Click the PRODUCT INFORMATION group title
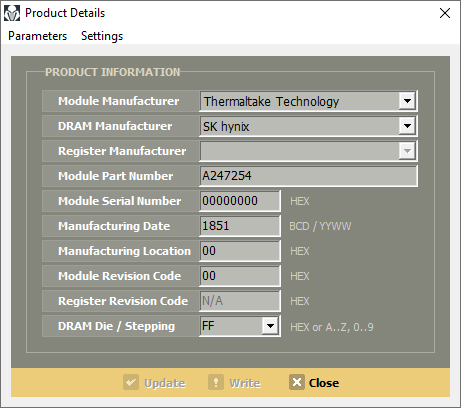 (x=113, y=72)
